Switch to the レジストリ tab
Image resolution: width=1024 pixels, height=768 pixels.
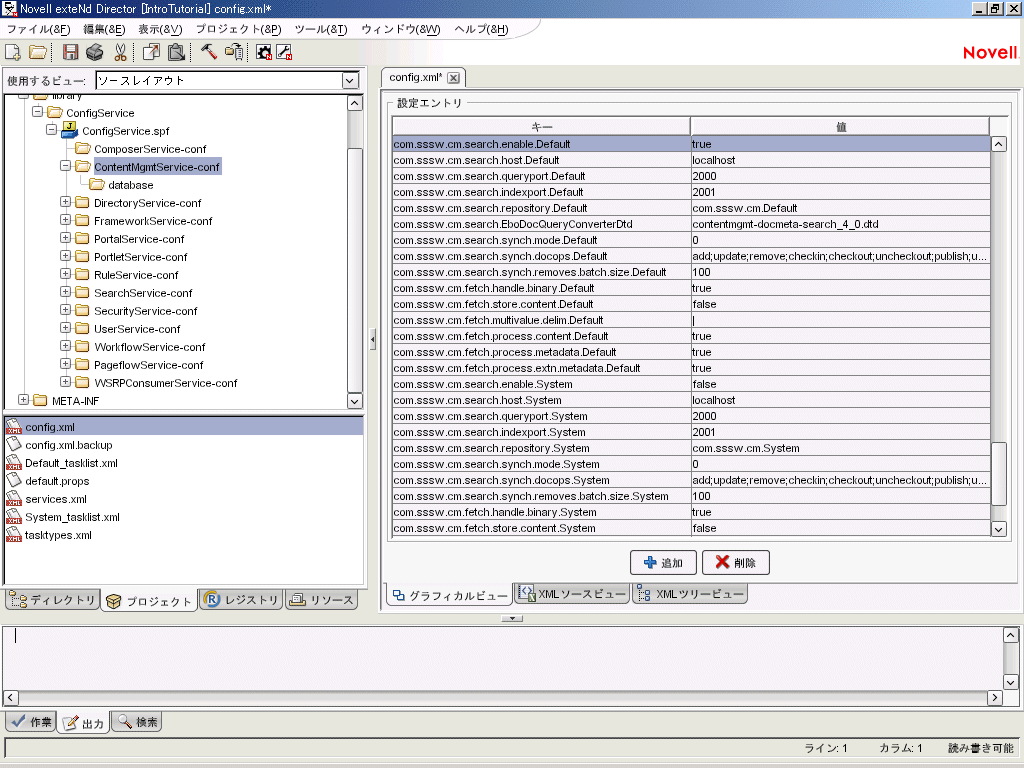241,600
